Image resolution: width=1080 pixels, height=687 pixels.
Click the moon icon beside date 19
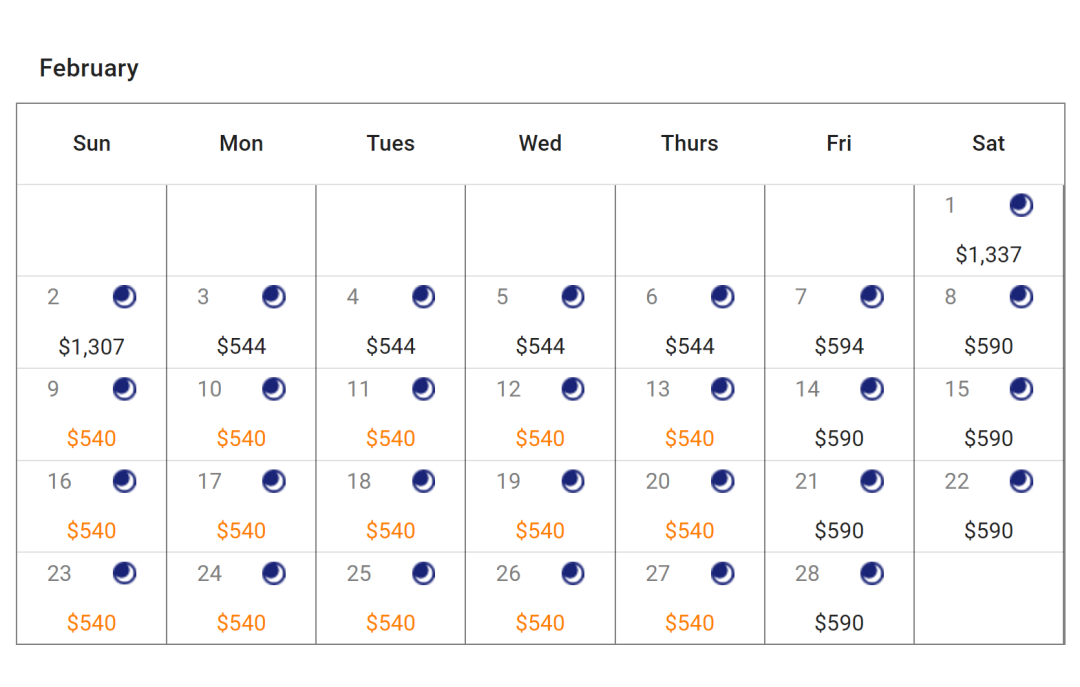coord(572,481)
